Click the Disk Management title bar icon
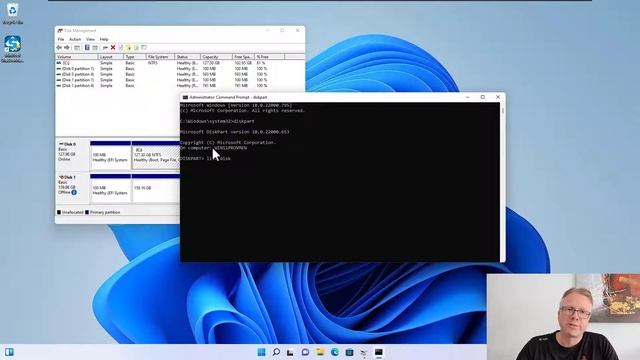The image size is (640, 360). (60, 31)
